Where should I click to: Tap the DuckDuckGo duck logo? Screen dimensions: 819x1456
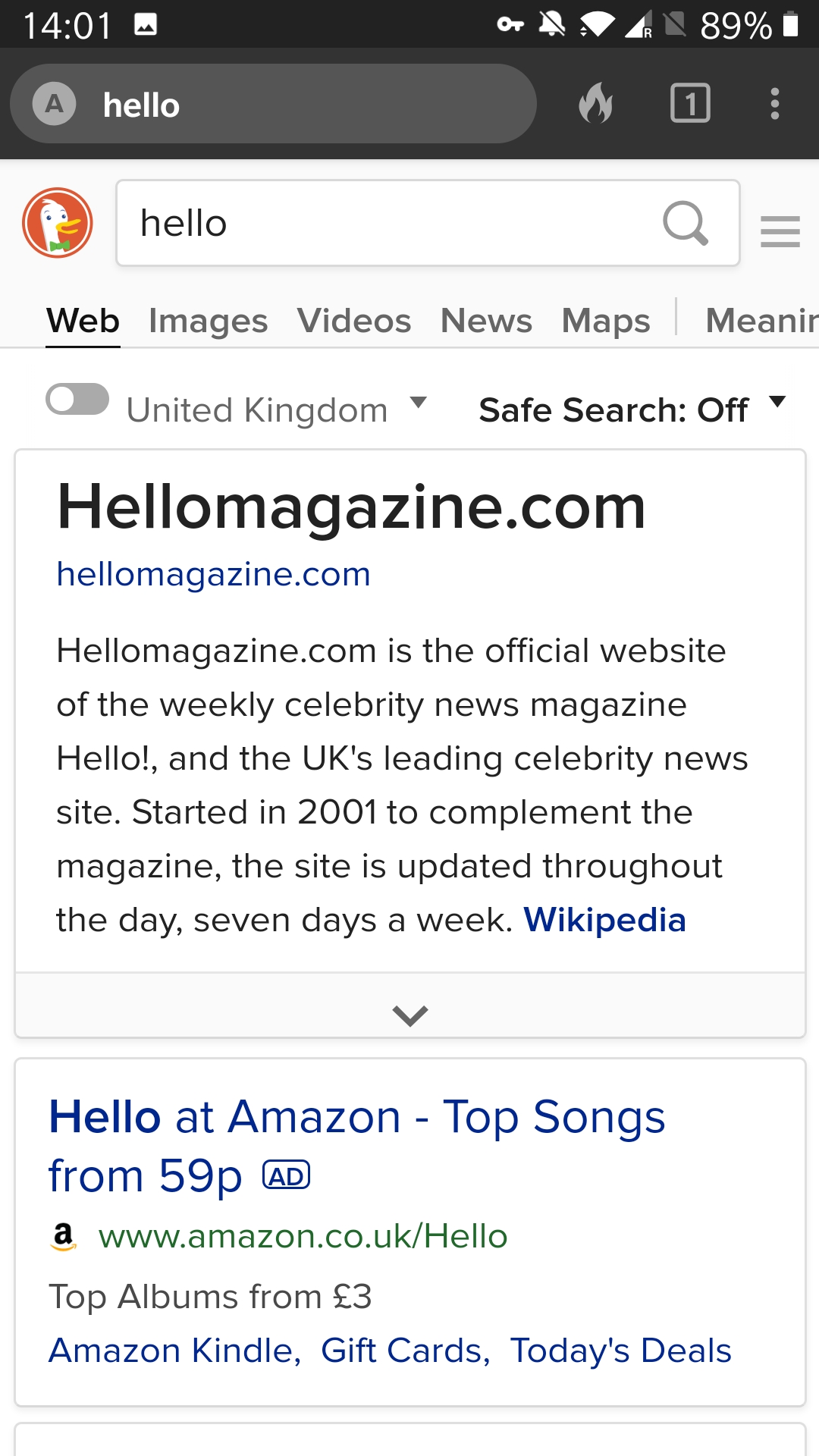58,223
